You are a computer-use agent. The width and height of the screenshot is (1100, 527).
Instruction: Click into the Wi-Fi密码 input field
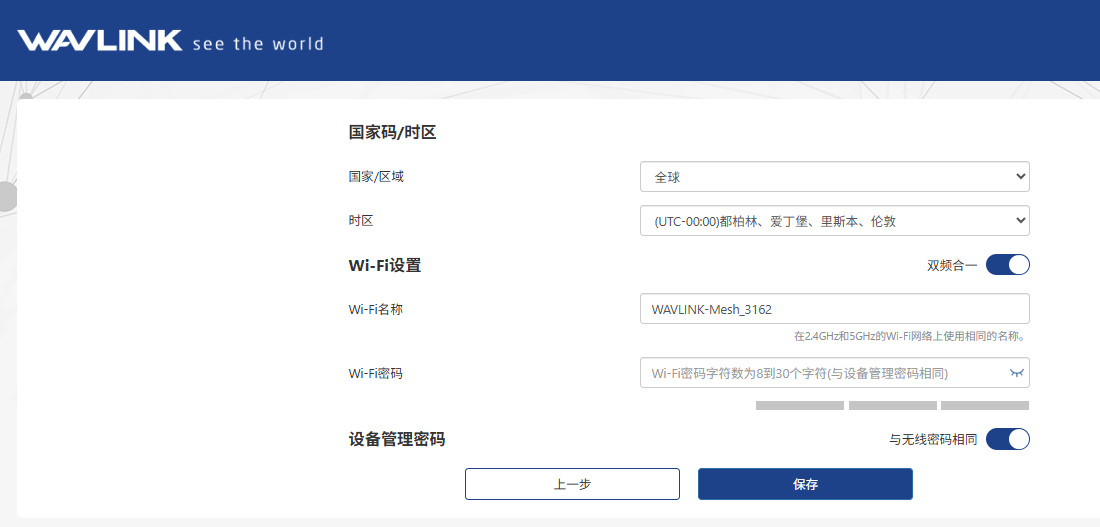tap(820, 373)
